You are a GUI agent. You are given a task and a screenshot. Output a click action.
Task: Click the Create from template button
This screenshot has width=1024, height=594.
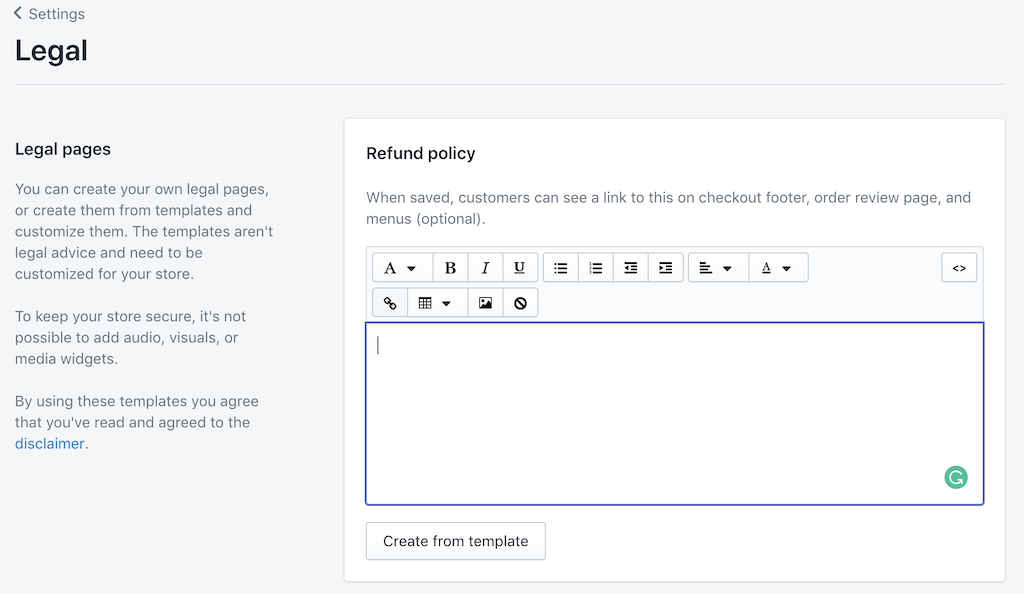455,541
